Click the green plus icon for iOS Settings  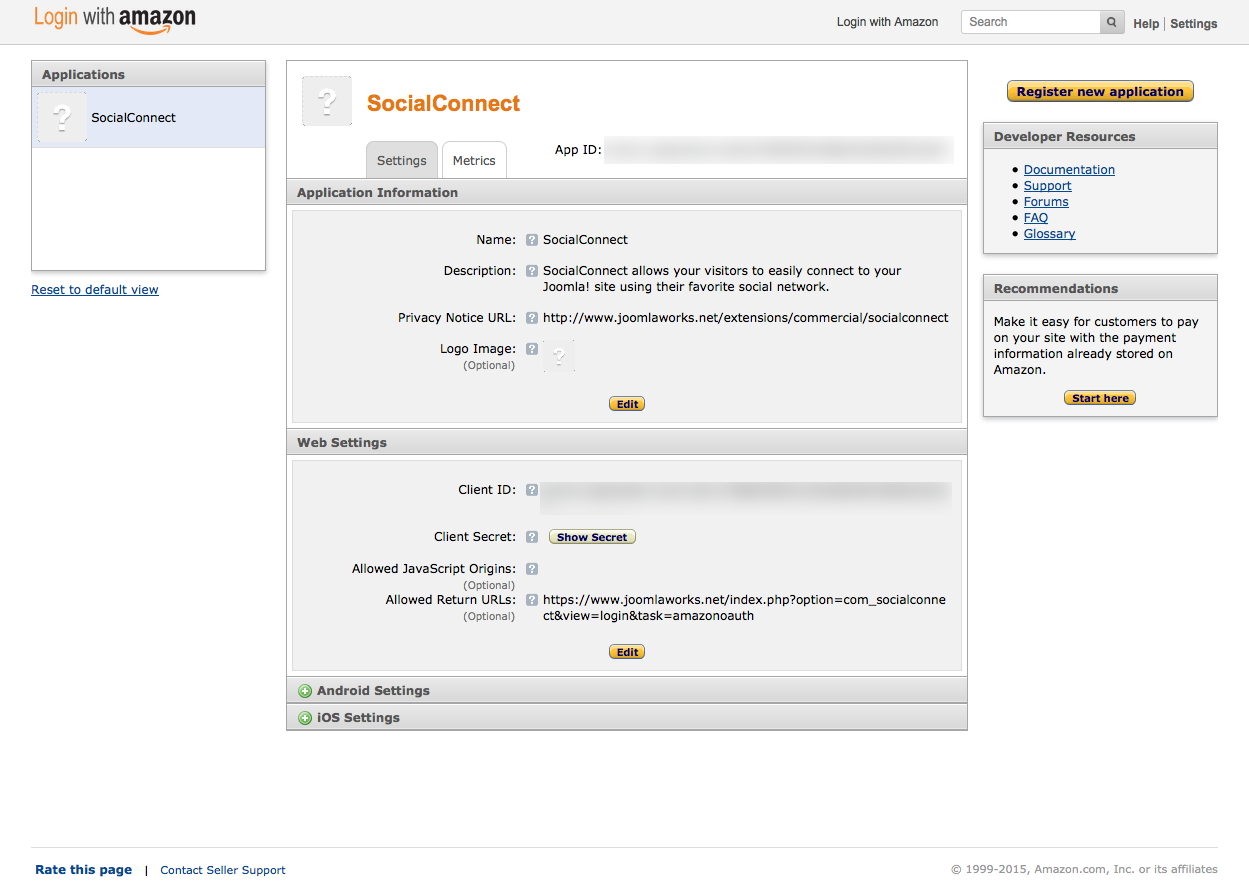point(305,718)
